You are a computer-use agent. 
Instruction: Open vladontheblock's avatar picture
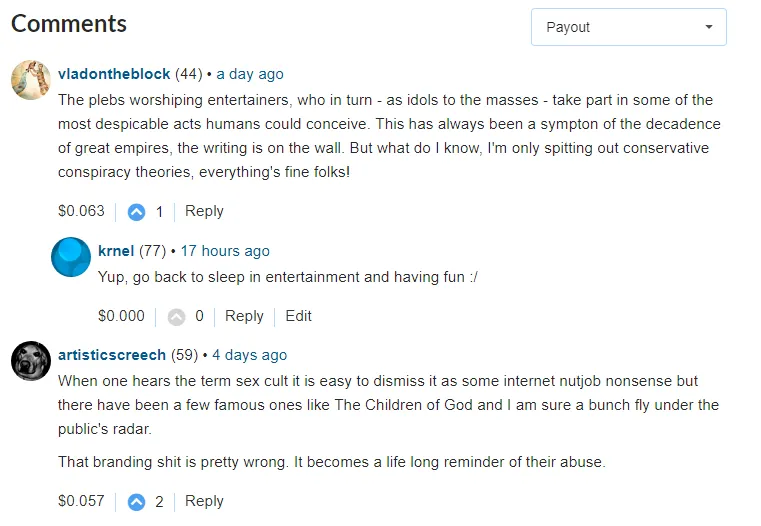31,80
